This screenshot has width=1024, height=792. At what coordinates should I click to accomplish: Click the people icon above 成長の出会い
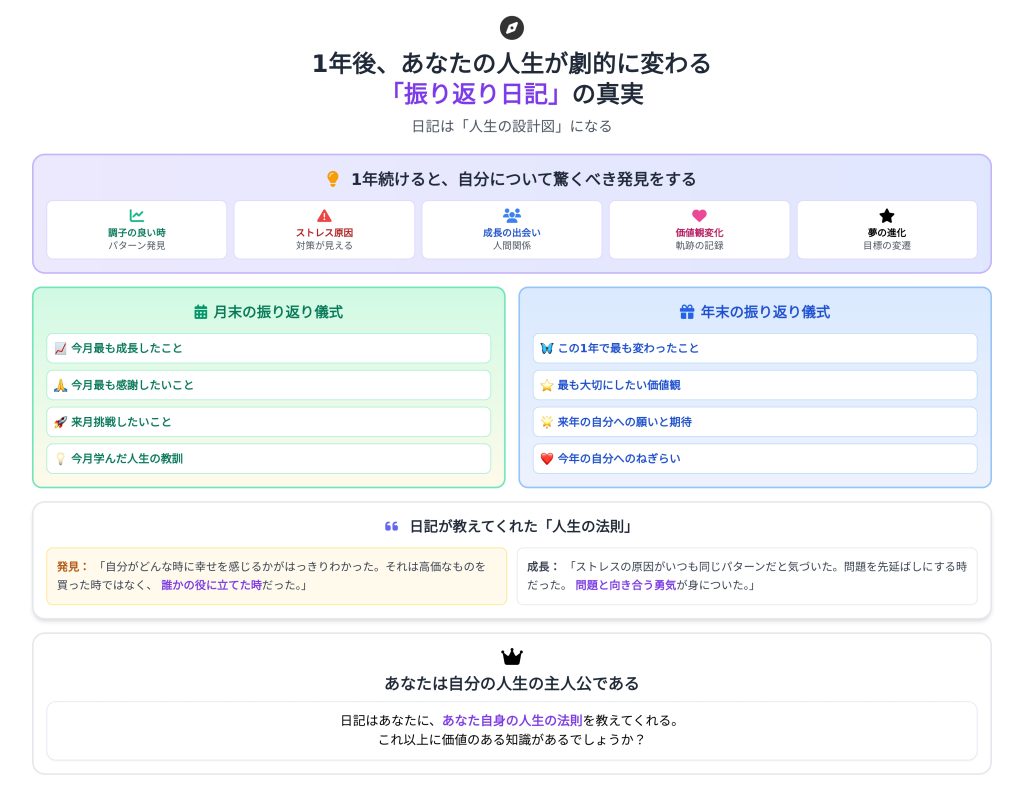pyautogui.click(x=512, y=215)
